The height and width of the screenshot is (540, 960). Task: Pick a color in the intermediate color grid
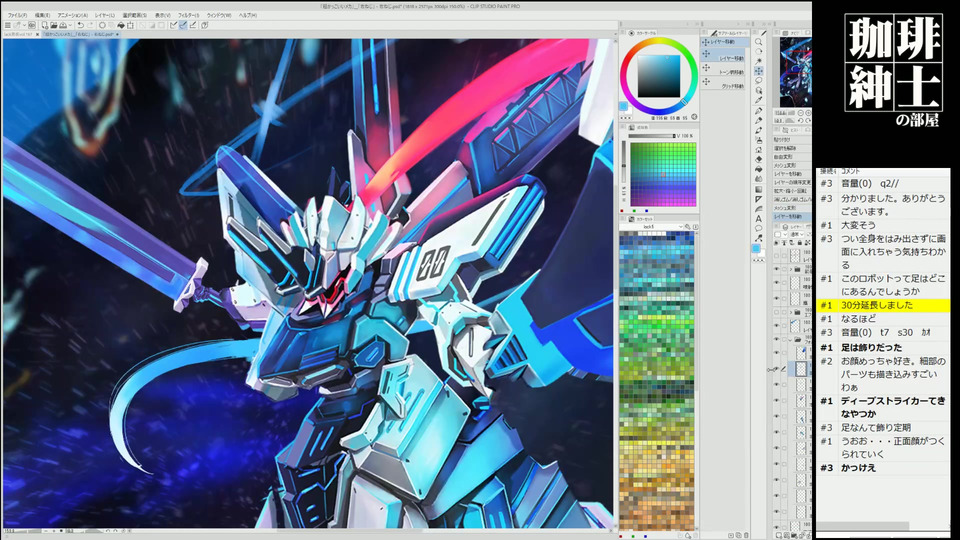point(663,174)
